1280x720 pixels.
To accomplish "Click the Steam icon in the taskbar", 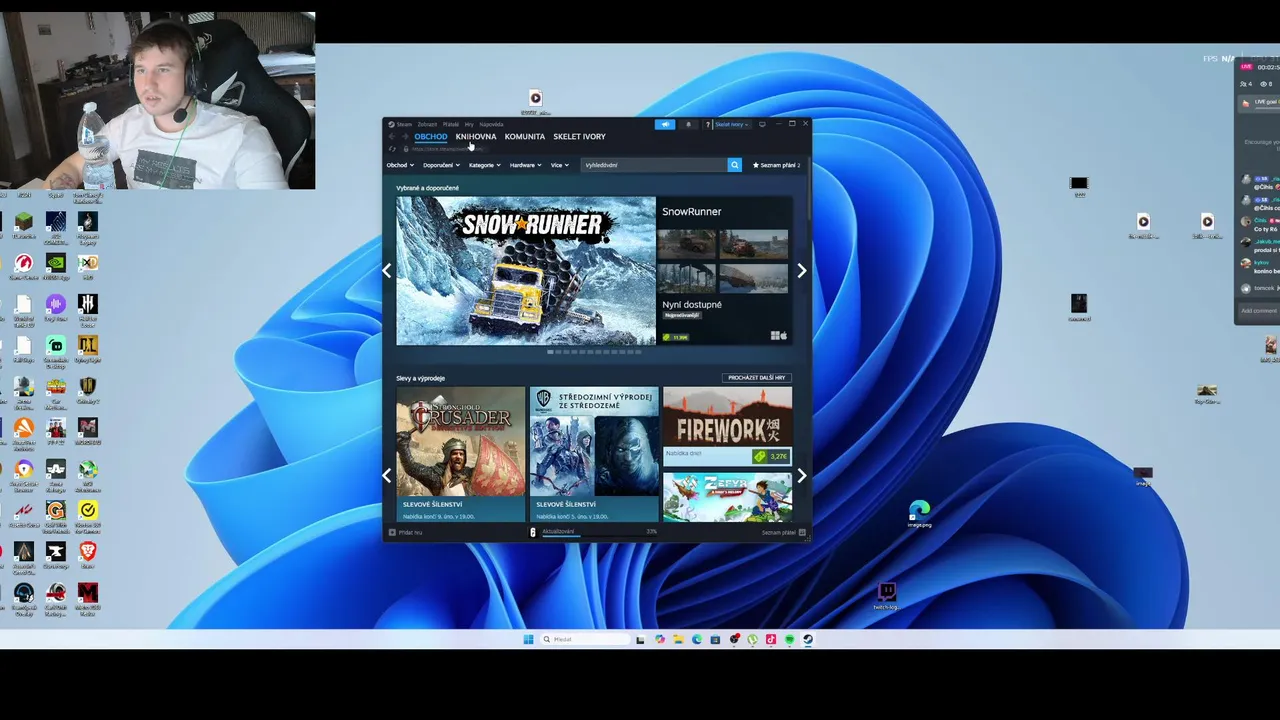I will [808, 639].
